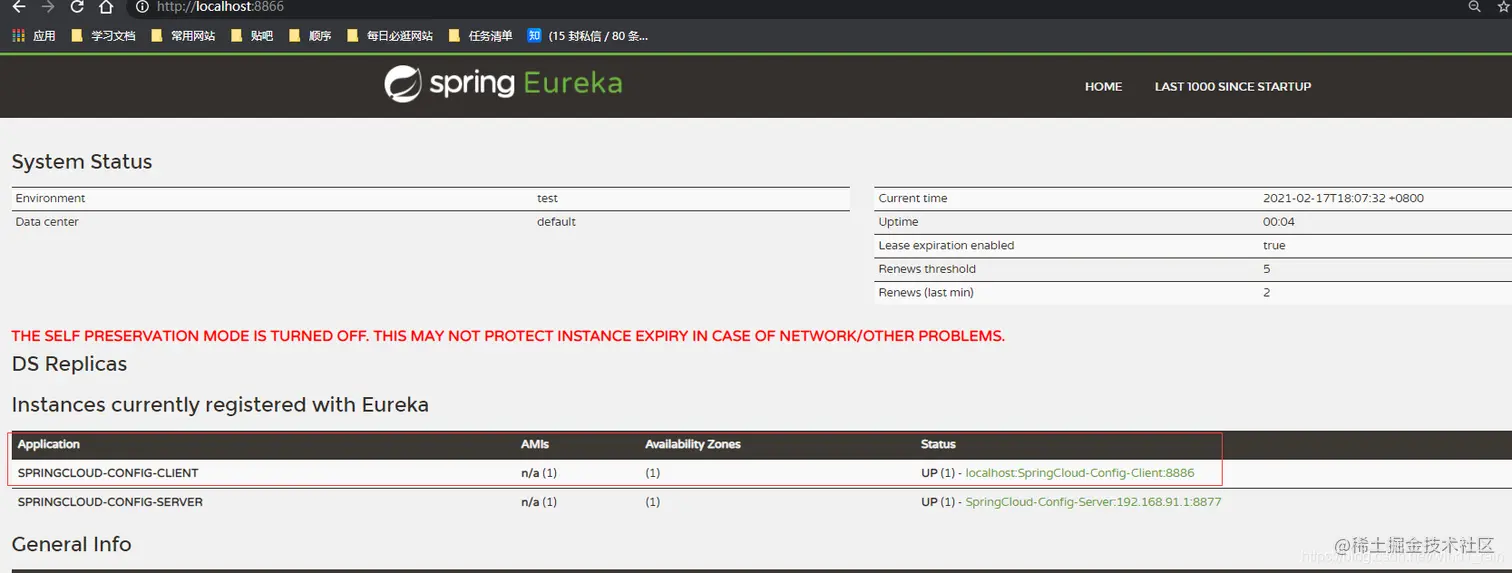The height and width of the screenshot is (573, 1512).
Task: Open the 学习文档 bookmark folder
Action: 104,36
